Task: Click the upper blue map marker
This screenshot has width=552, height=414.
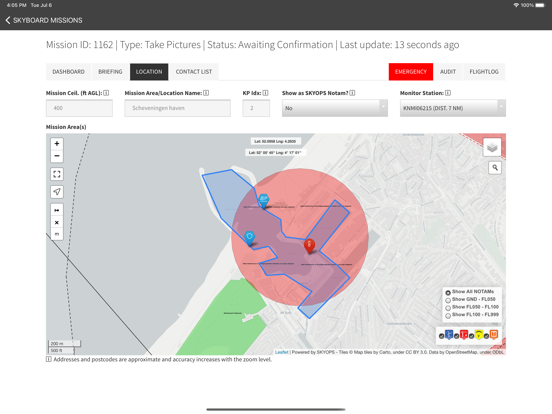Action: 263,201
